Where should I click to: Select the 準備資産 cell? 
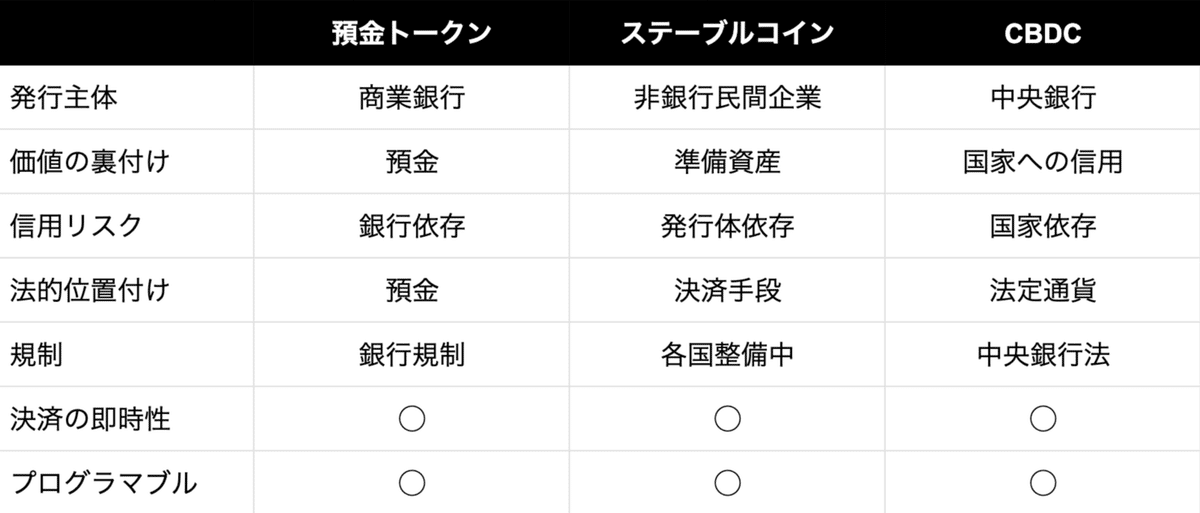[727, 162]
